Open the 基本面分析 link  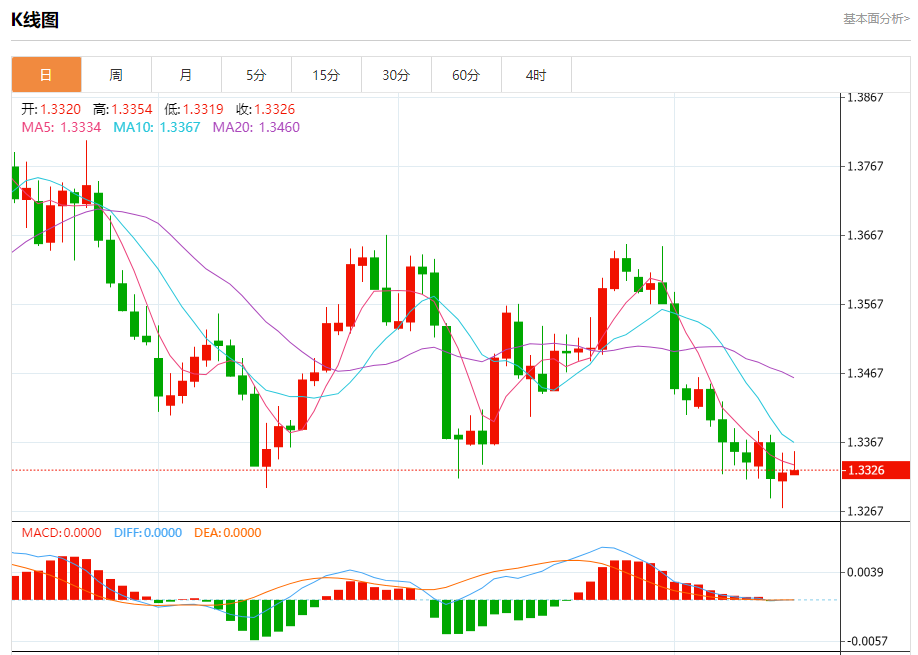coord(876,18)
